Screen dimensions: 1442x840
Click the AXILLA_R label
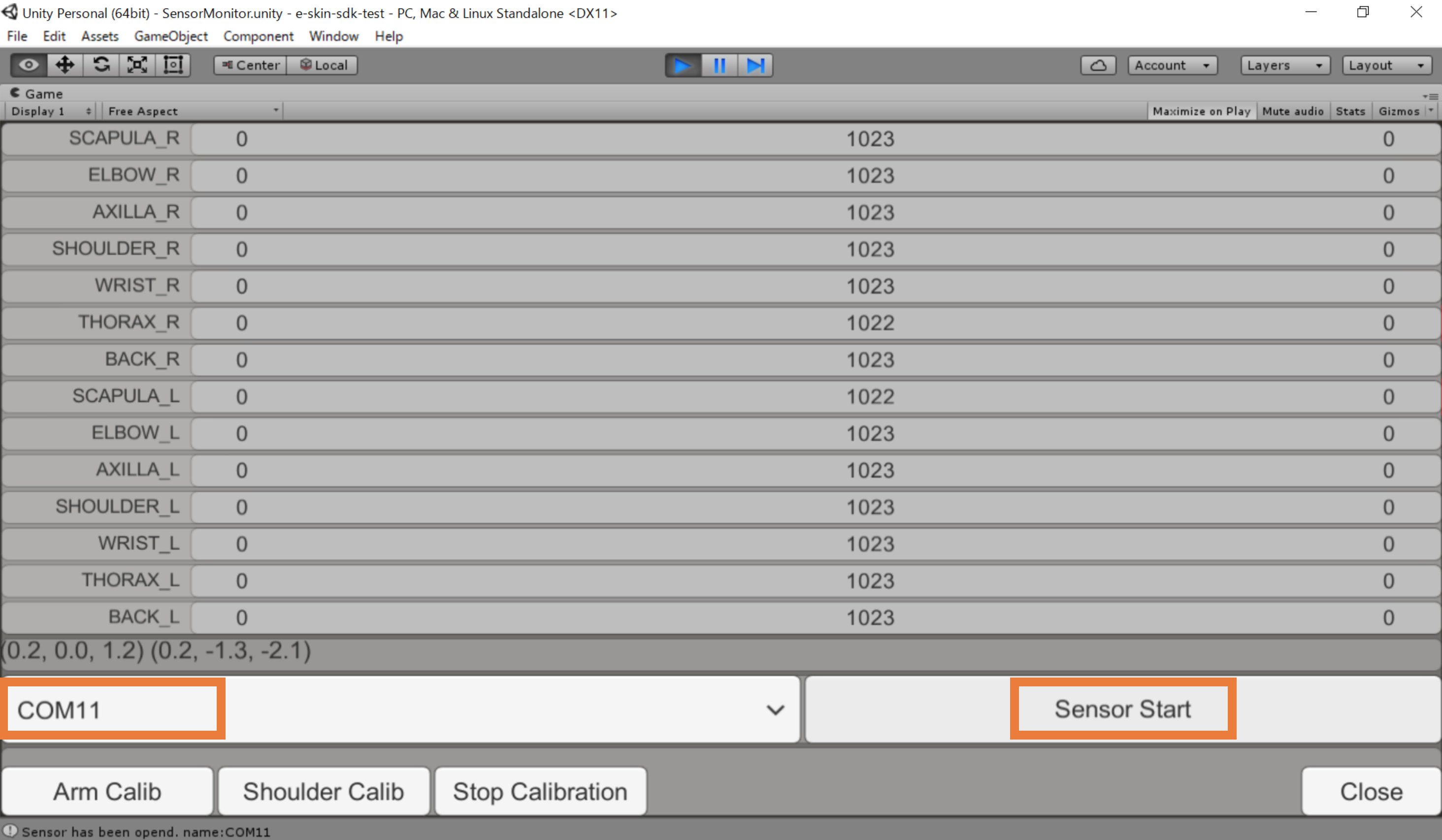tap(135, 212)
